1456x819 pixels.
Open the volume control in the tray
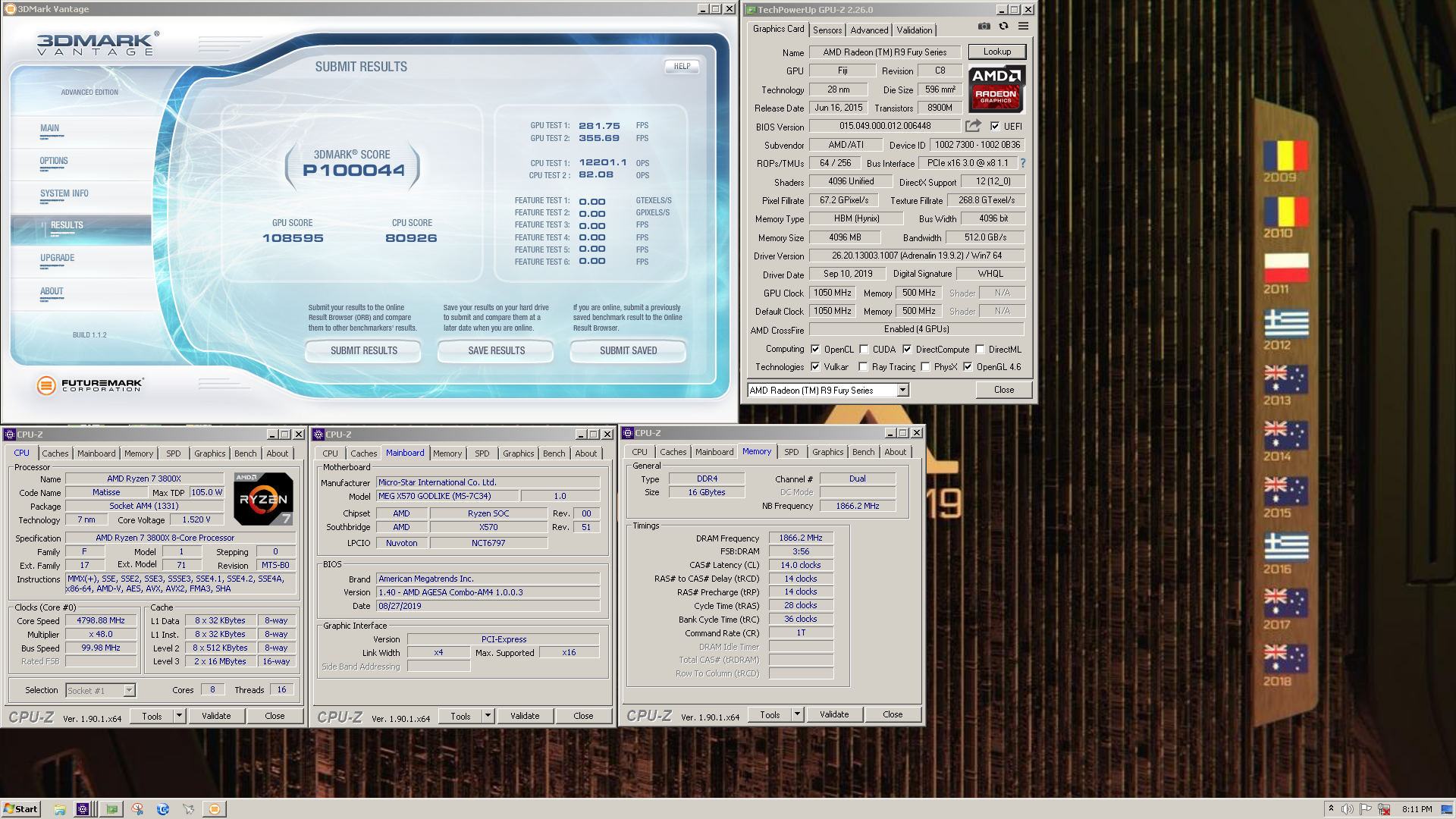pos(1348,809)
